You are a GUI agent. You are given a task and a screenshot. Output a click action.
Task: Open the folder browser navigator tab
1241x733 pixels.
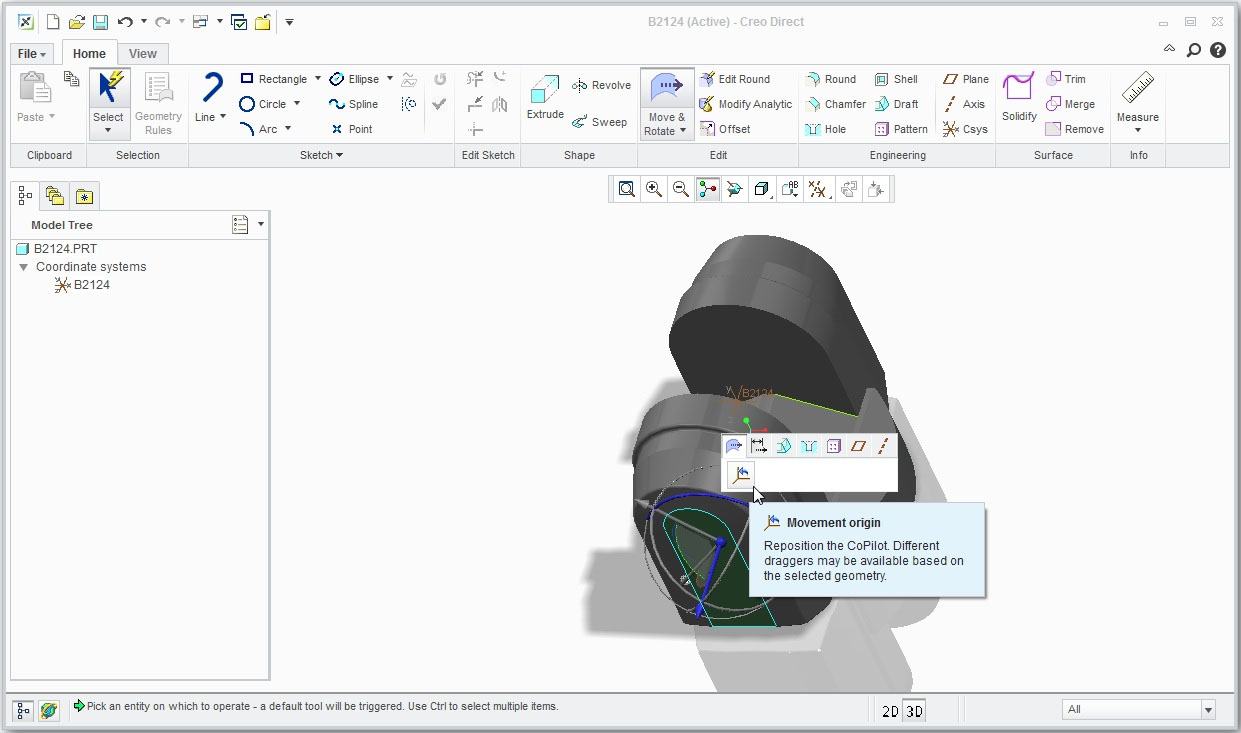[55, 196]
